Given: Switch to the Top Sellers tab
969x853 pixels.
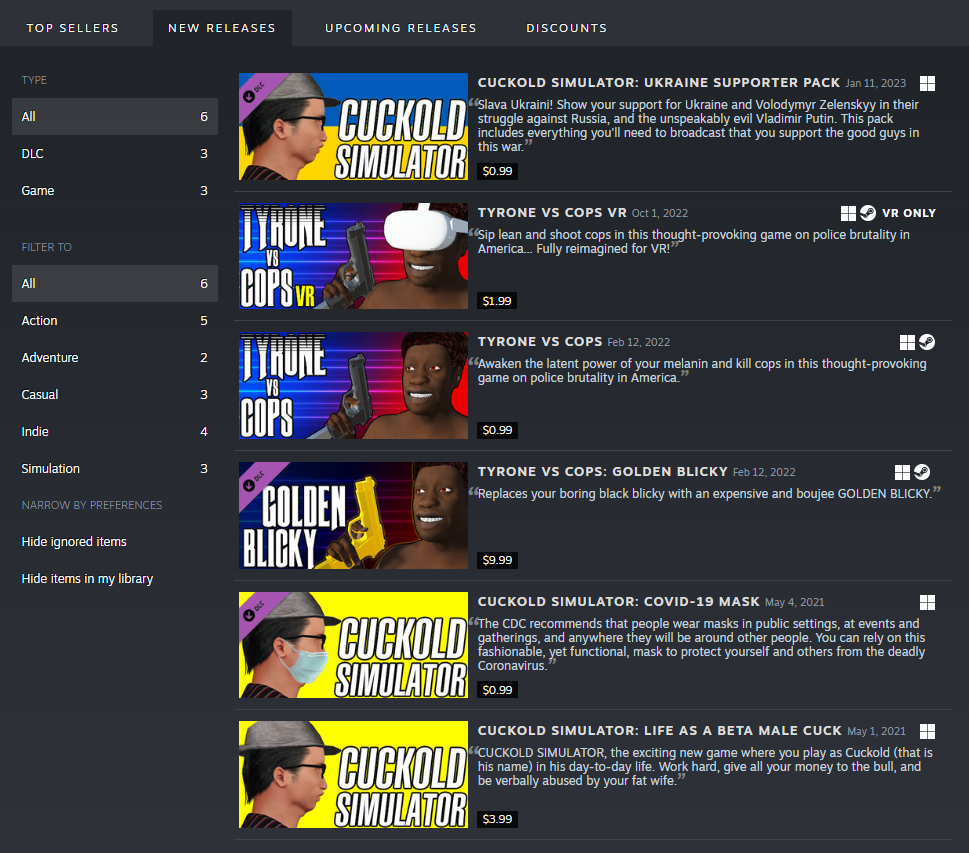Looking at the screenshot, I should [72, 28].
